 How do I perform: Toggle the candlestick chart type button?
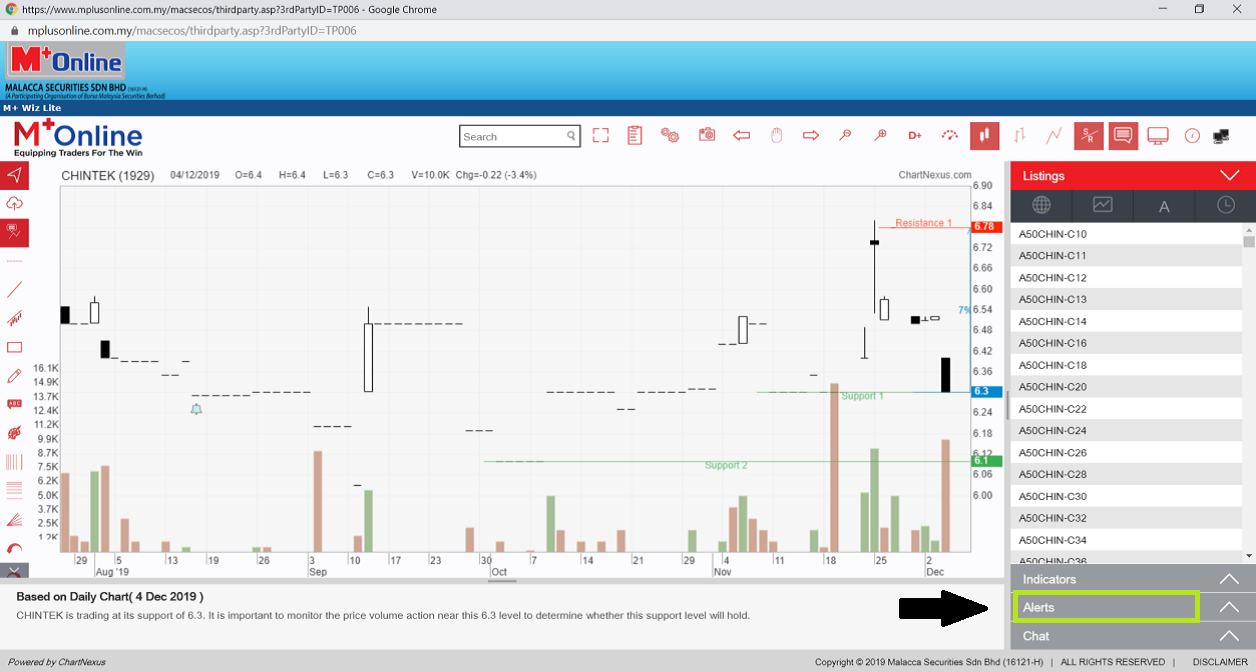984,135
